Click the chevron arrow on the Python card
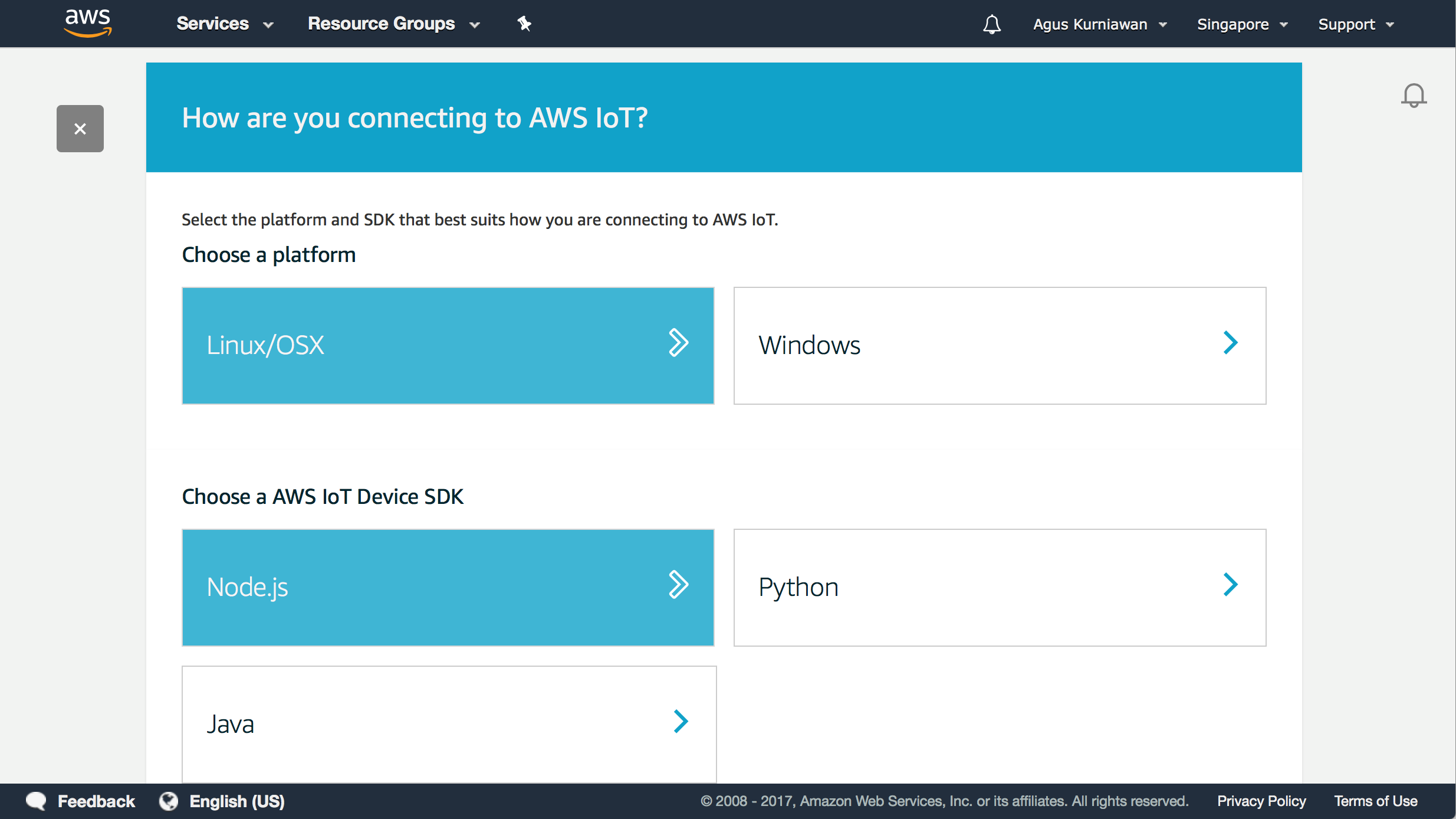 (x=1230, y=585)
